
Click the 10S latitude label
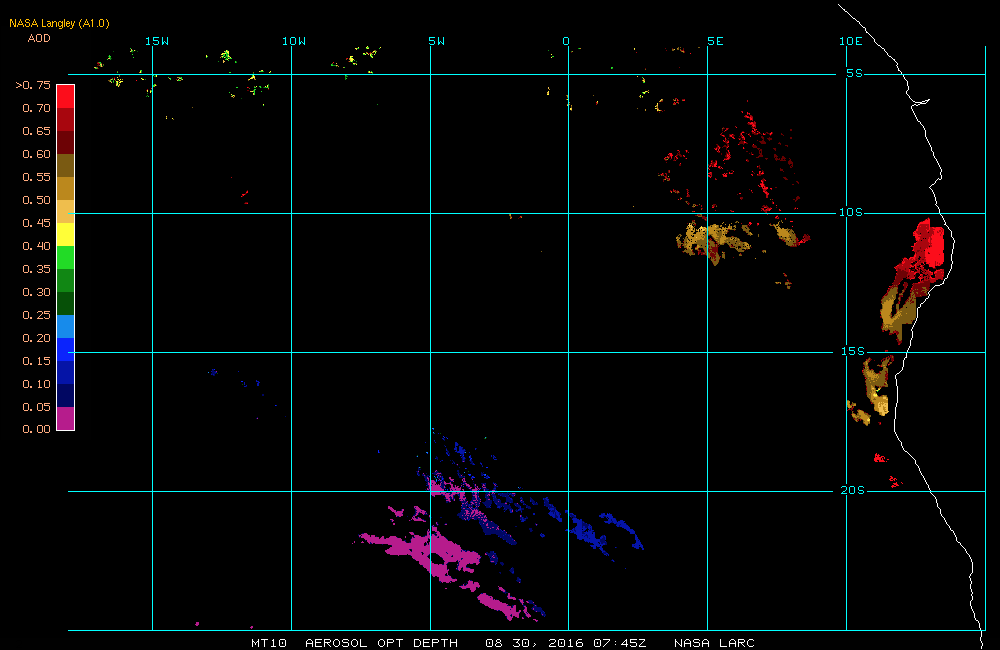click(851, 212)
